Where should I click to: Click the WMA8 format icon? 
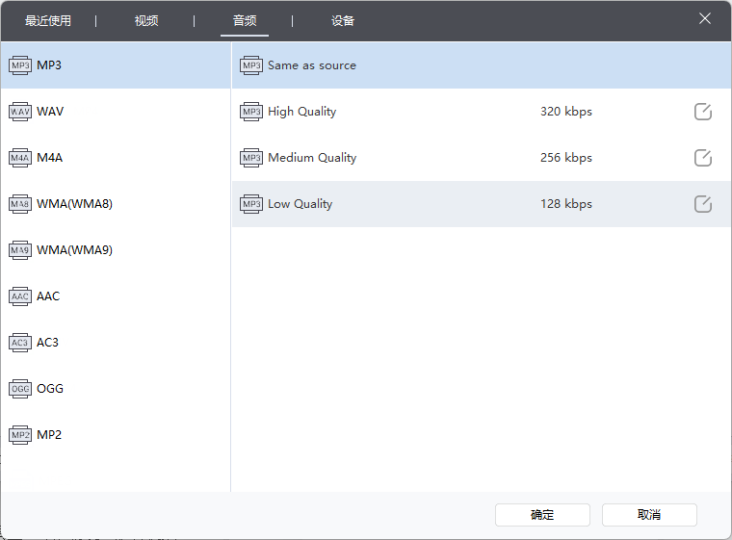20,204
